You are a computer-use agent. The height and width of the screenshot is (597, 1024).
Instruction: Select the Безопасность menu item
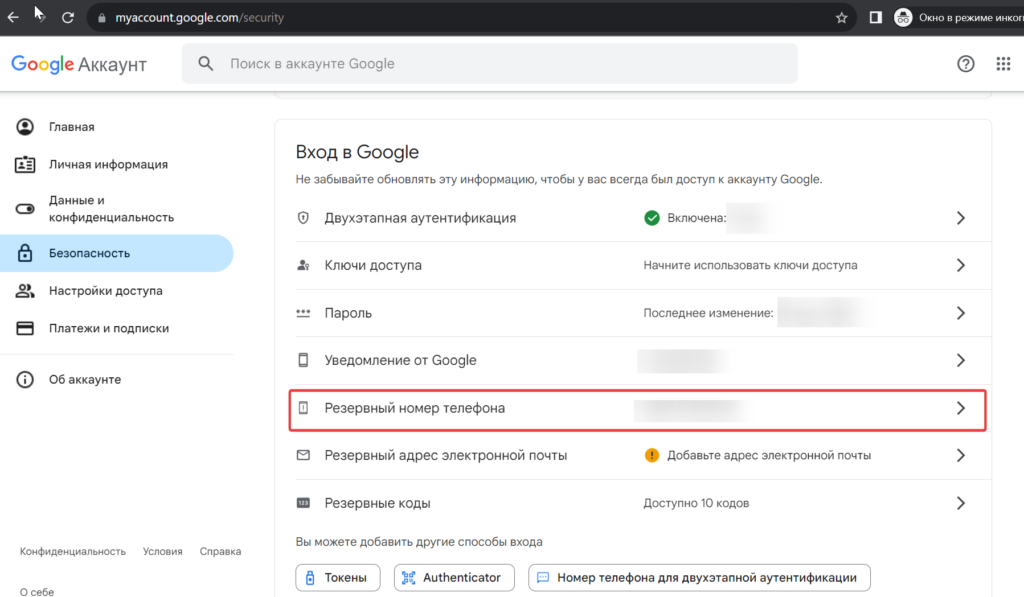[116, 253]
